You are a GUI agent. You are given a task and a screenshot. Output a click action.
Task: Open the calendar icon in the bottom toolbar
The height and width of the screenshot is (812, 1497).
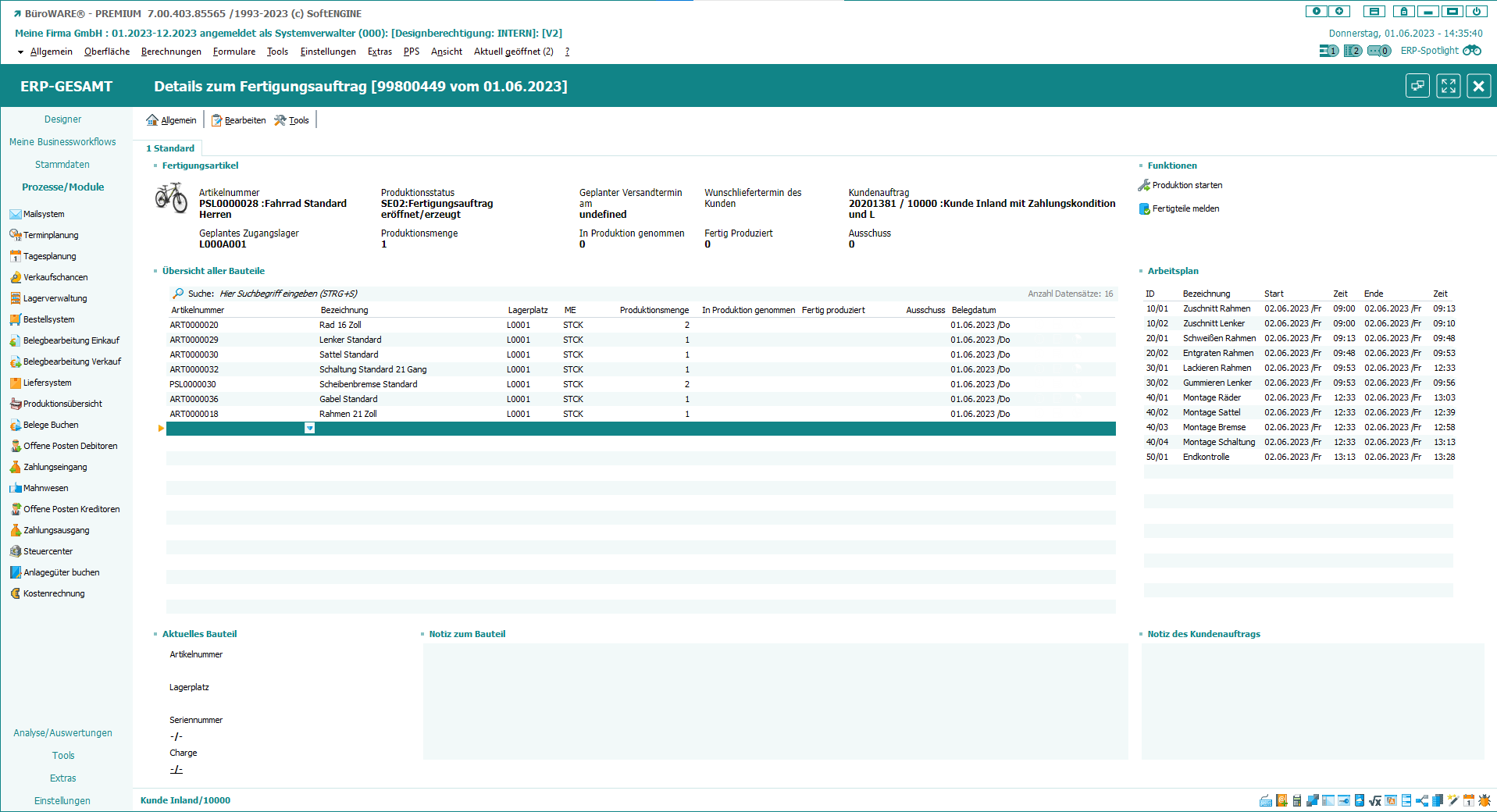[1469, 800]
